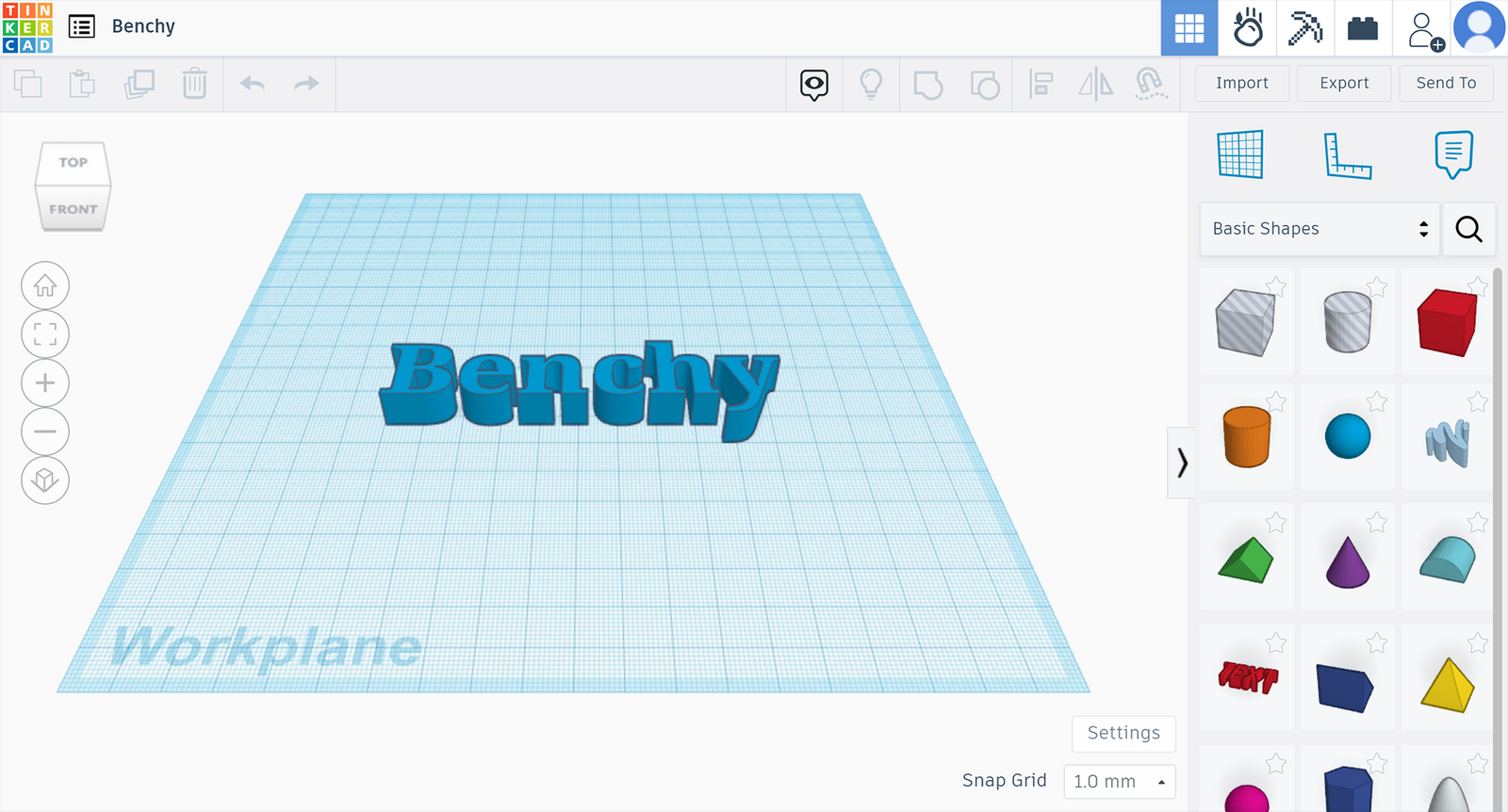Select the blue Sphere shape
This screenshot has width=1508, height=812.
coord(1348,437)
